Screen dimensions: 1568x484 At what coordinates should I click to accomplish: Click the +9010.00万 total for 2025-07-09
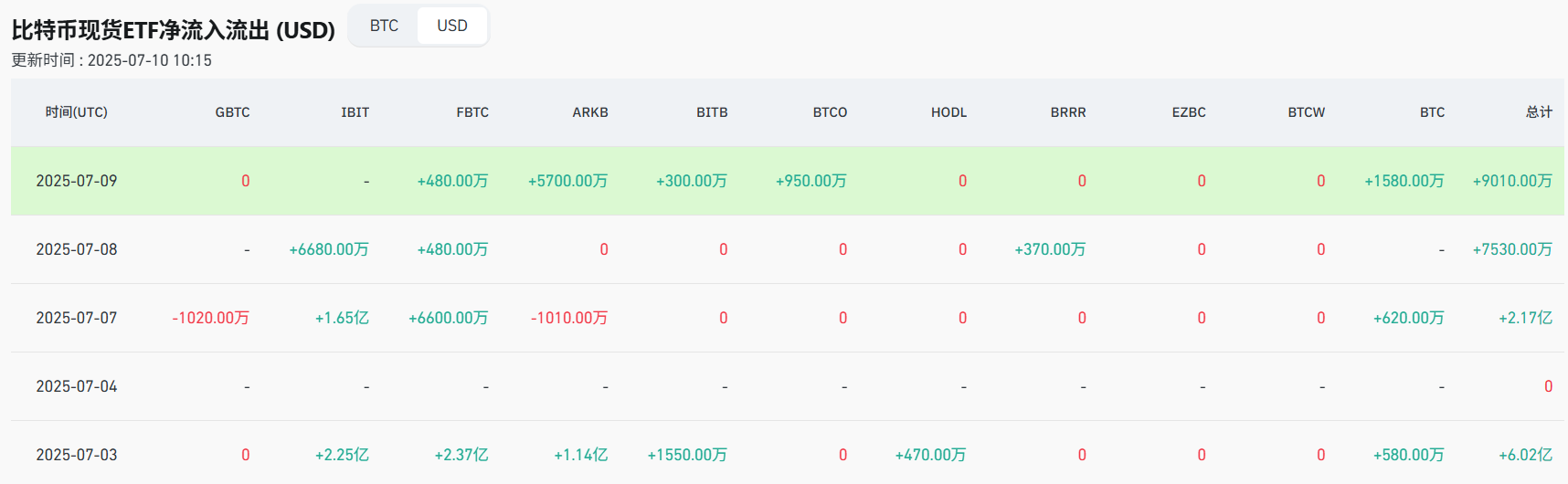tap(1511, 181)
